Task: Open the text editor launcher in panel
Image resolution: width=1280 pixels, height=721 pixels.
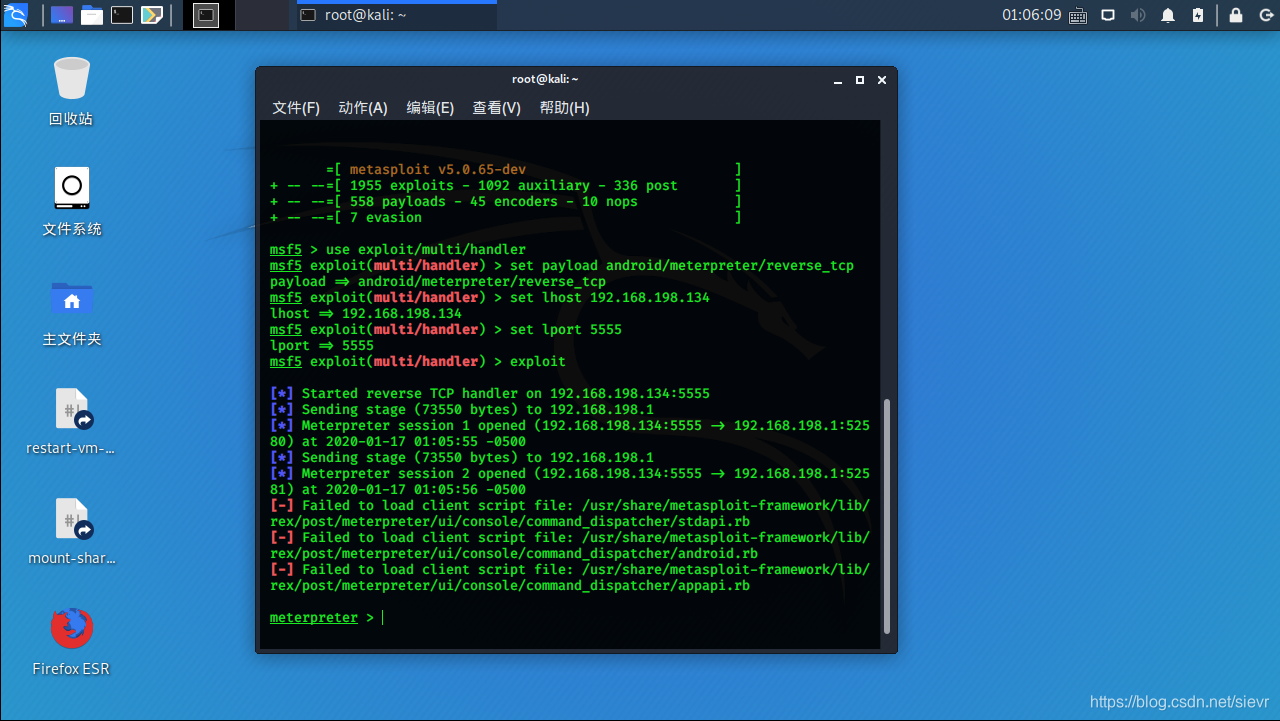Action: coord(152,15)
